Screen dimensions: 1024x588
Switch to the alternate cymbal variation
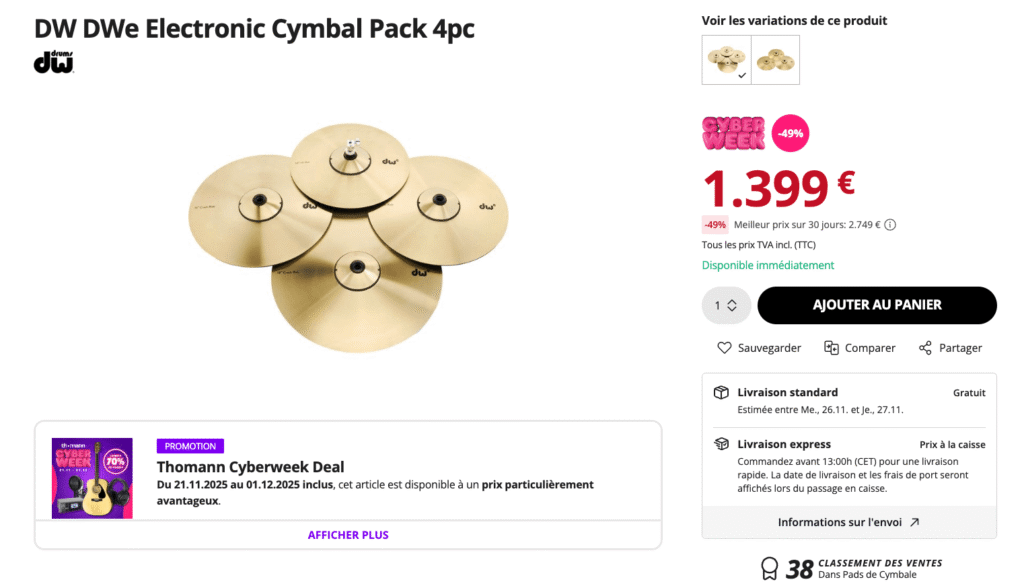point(775,59)
